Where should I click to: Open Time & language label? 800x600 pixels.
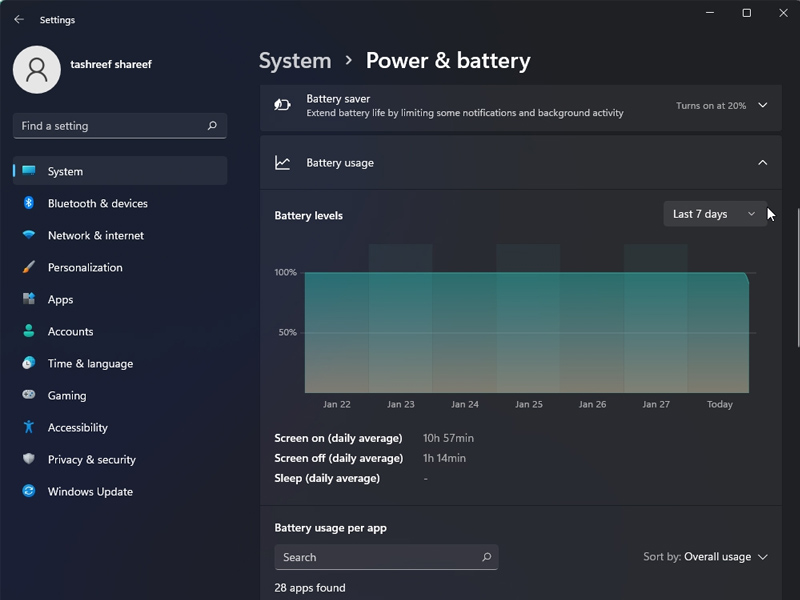coord(90,363)
